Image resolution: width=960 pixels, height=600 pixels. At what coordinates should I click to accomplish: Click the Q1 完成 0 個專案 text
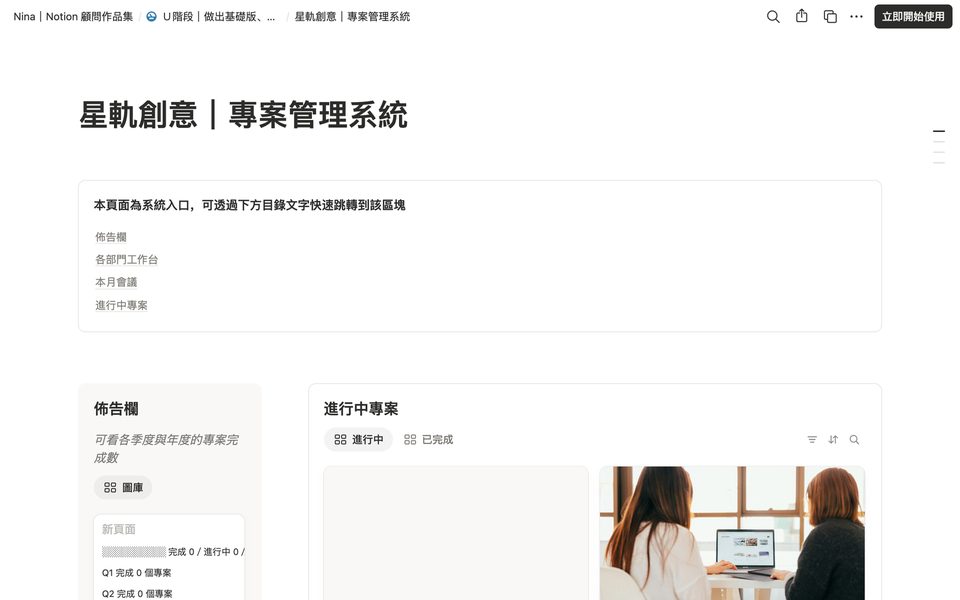coord(137,572)
